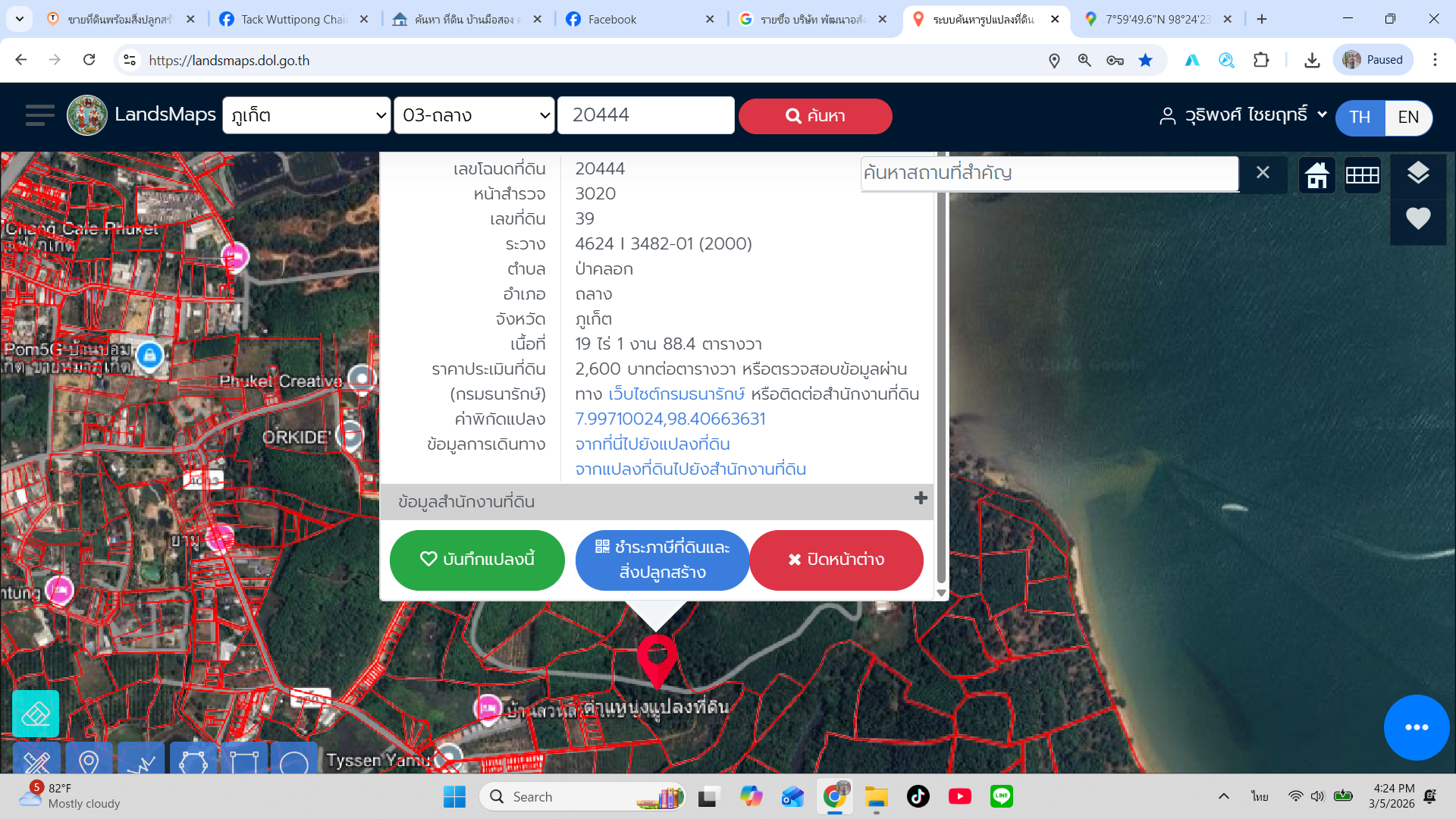Click the green บันทึกแปลงนี้ button

tap(477, 560)
